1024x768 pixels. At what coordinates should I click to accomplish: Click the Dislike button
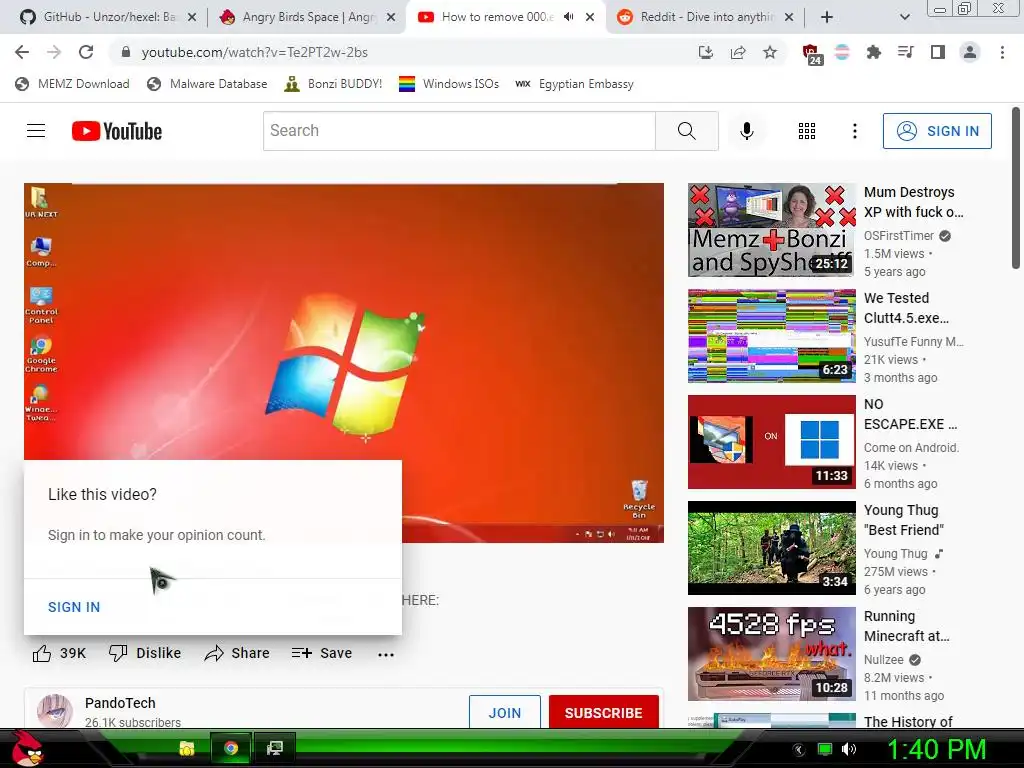(x=145, y=653)
